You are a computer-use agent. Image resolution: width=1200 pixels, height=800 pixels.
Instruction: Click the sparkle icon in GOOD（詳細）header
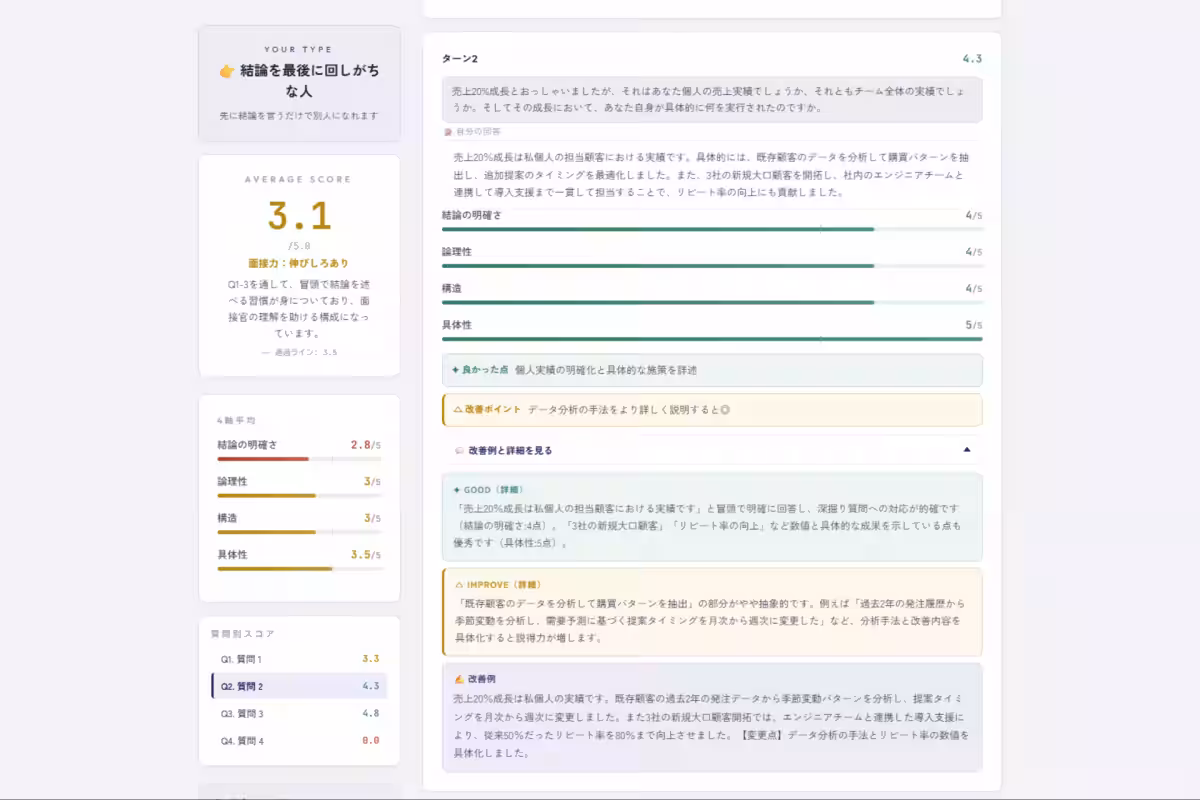coord(457,491)
